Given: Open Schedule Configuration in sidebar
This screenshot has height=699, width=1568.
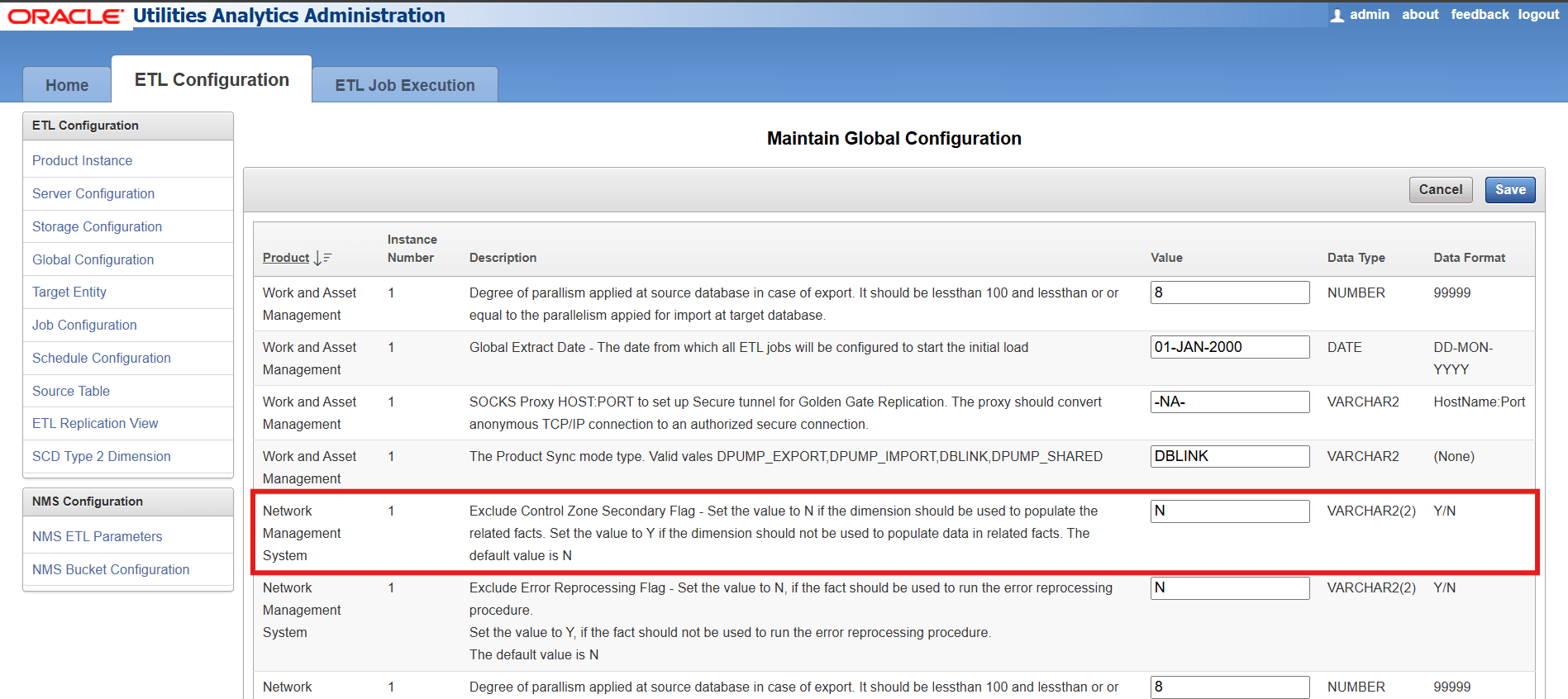Looking at the screenshot, I should click(x=102, y=358).
